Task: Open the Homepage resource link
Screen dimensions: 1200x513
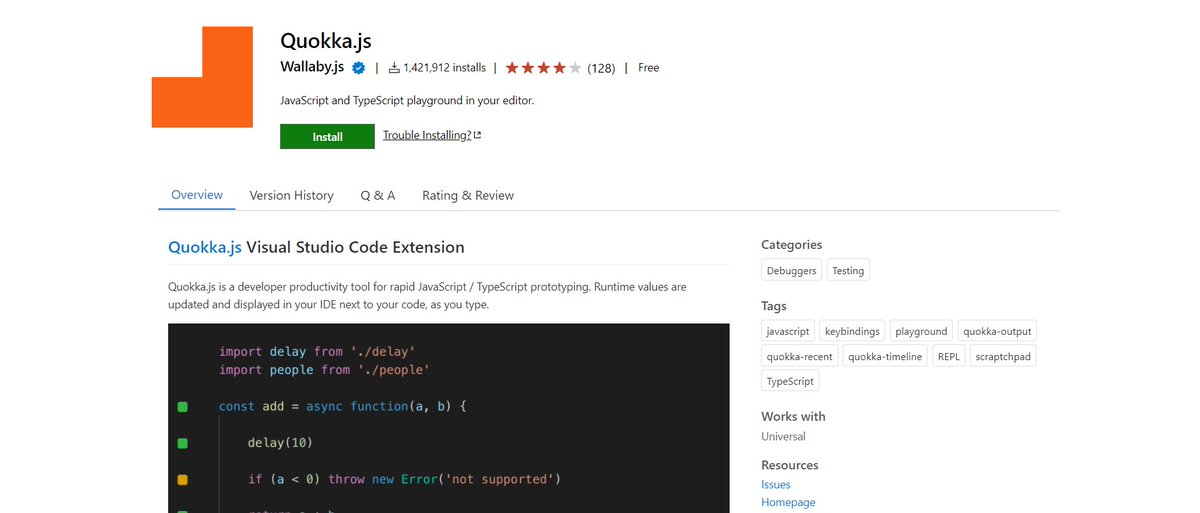Action: [x=788, y=502]
